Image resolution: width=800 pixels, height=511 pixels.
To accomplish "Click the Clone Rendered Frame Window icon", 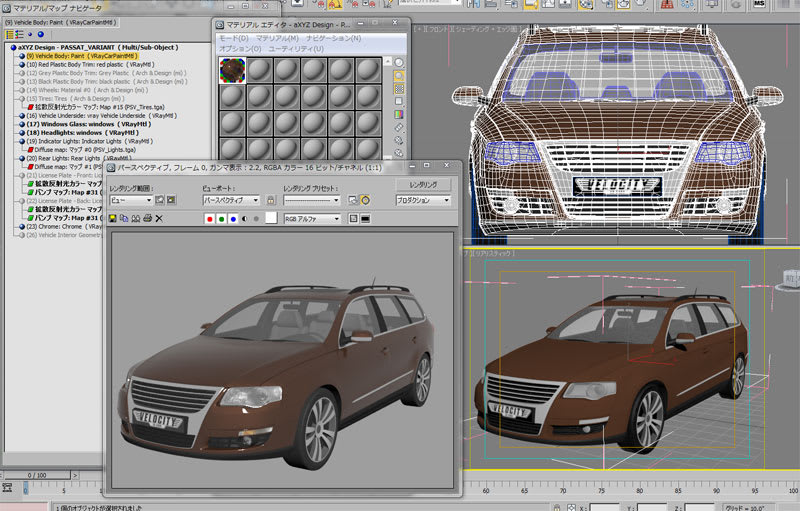I will point(136,218).
